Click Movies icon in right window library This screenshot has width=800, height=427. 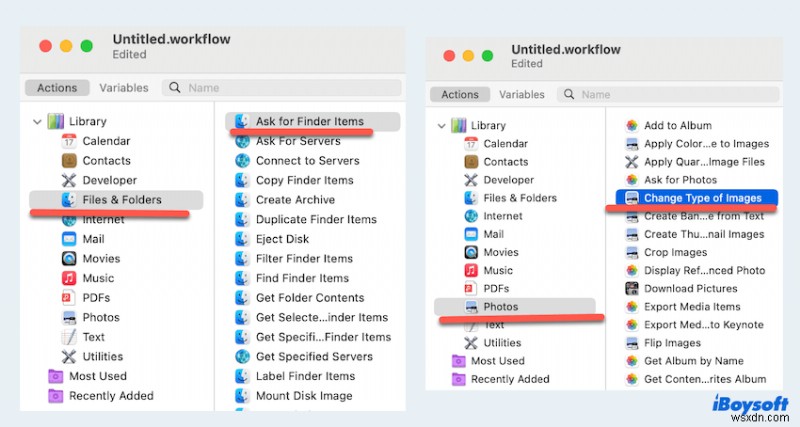click(471, 252)
